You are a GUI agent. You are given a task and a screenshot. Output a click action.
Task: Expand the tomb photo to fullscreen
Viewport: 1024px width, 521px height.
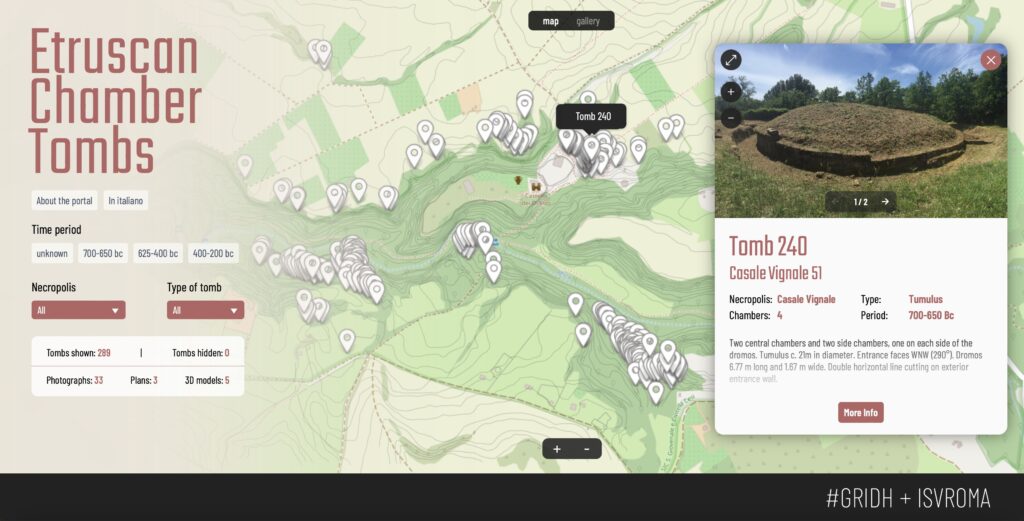click(731, 60)
